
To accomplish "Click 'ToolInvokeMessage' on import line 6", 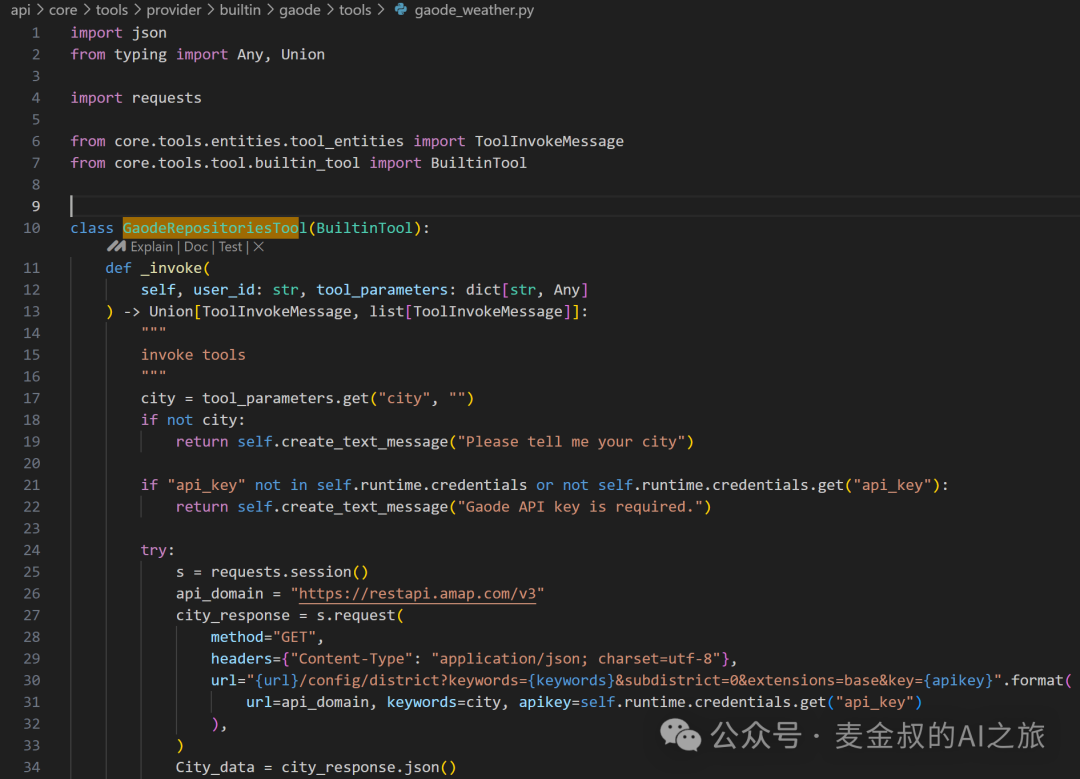I will (x=549, y=141).
